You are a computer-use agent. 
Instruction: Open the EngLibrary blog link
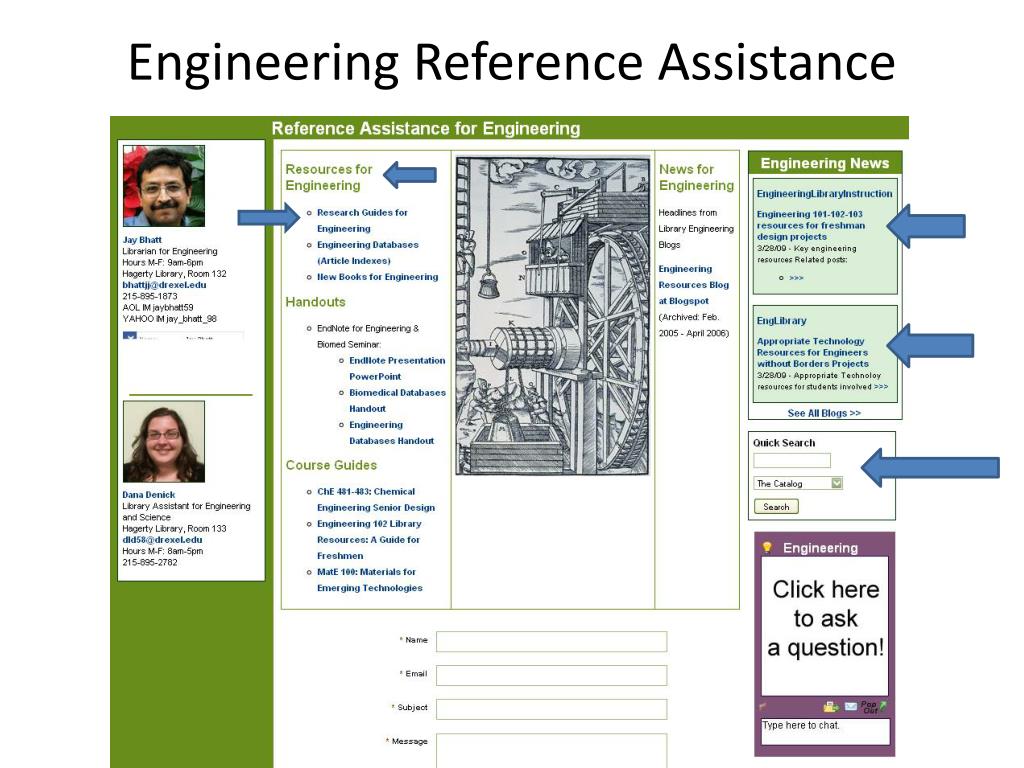781,321
